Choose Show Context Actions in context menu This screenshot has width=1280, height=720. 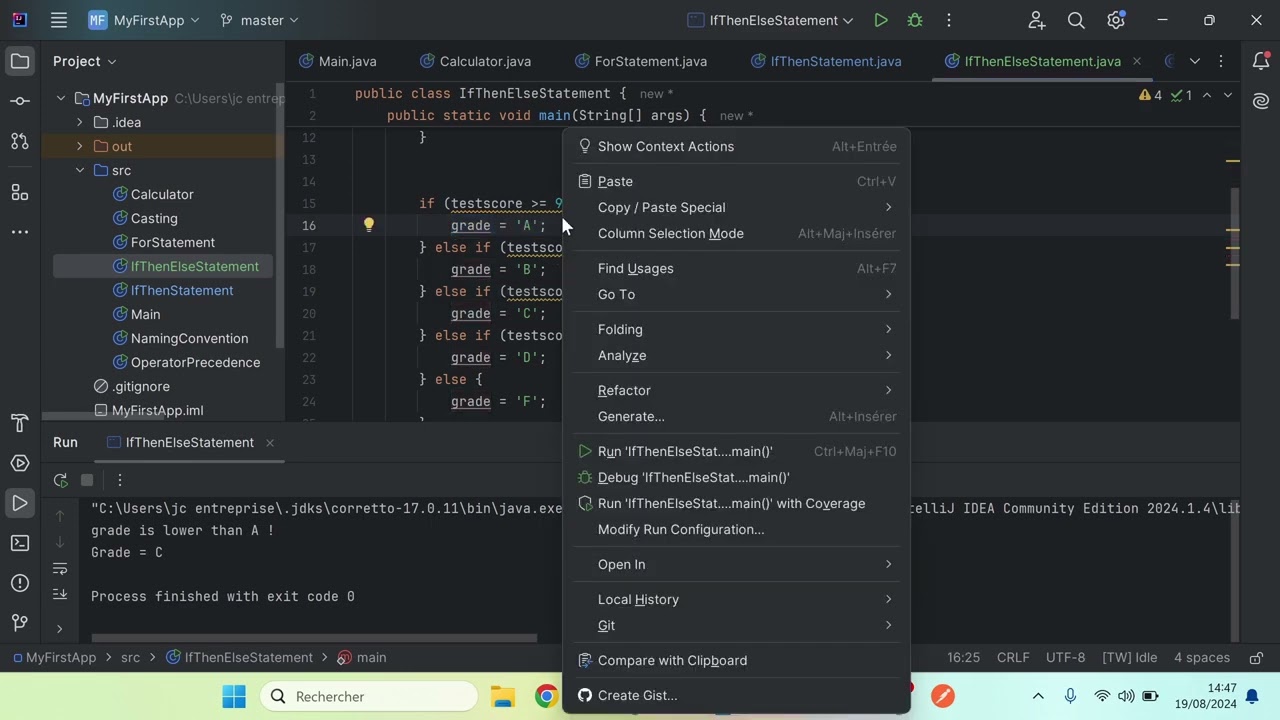738,146
